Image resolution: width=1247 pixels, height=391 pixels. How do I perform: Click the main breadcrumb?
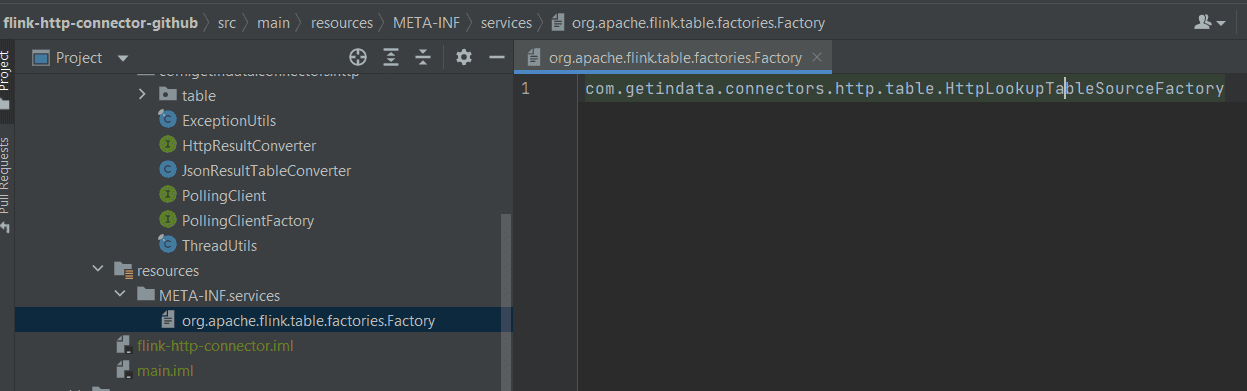[274, 22]
